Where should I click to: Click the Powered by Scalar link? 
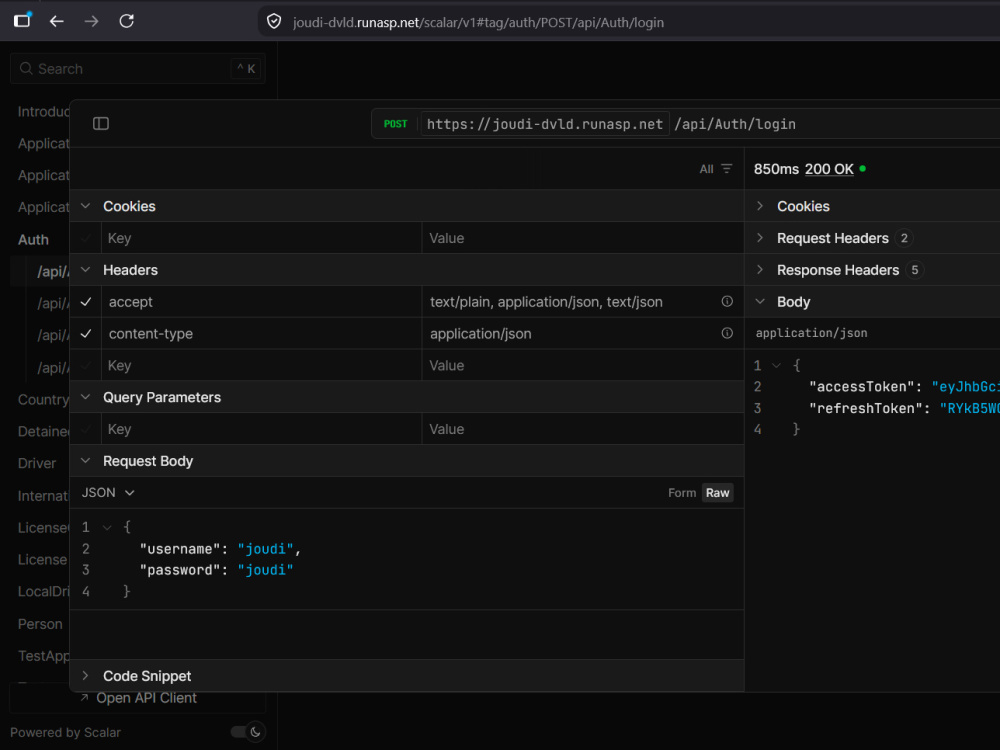[65, 733]
